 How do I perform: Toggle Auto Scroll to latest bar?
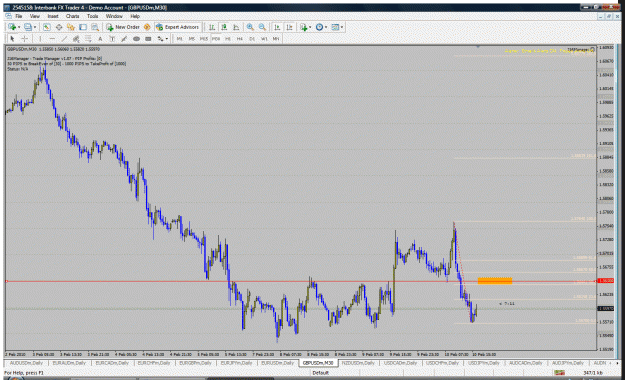pos(277,27)
